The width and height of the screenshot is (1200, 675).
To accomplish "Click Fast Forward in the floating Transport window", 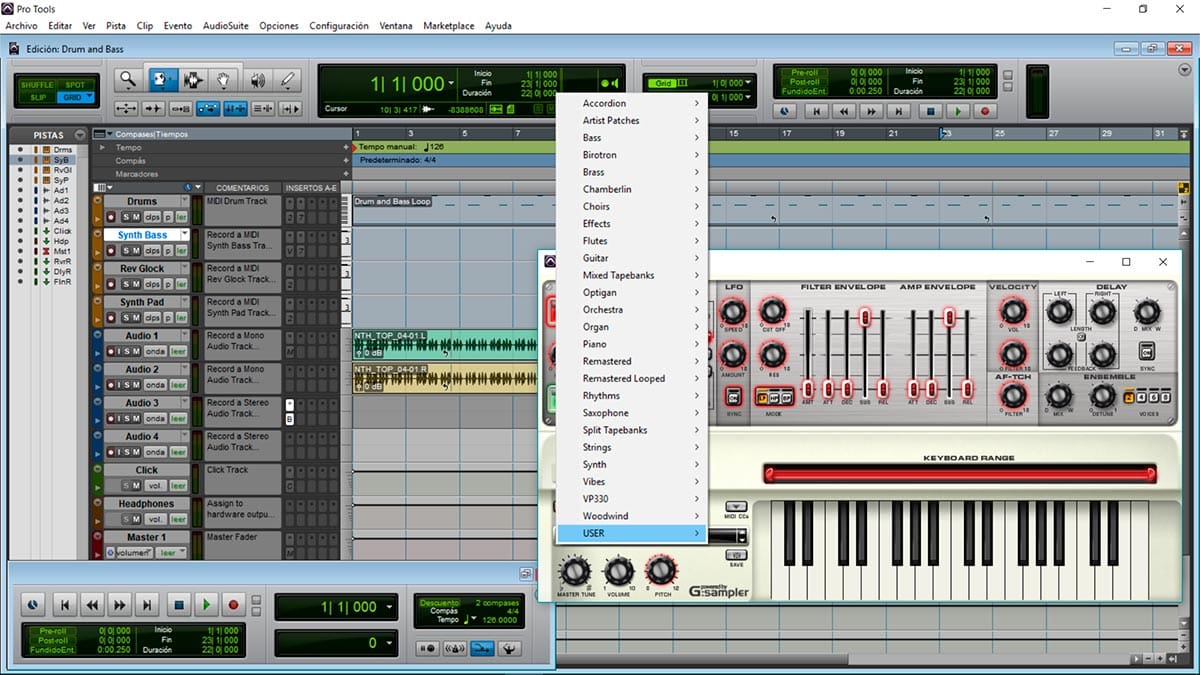I will [x=120, y=605].
